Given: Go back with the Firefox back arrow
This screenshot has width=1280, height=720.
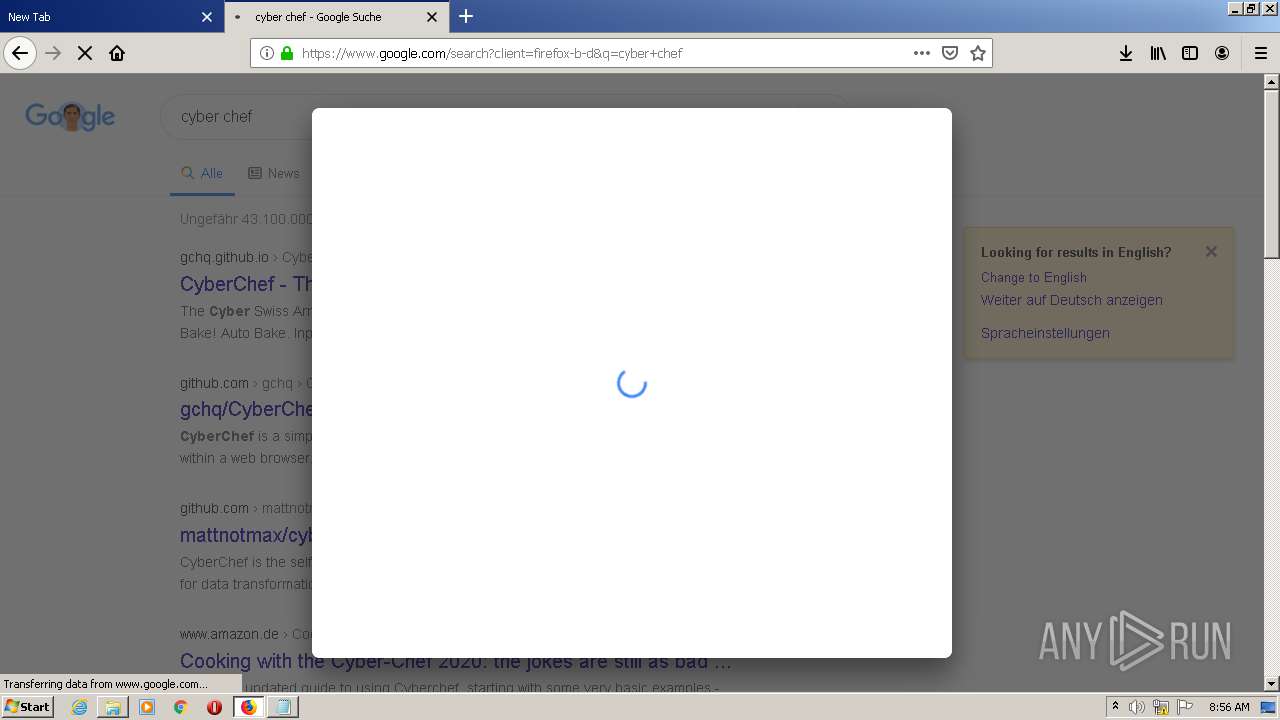Looking at the screenshot, I should [20, 53].
